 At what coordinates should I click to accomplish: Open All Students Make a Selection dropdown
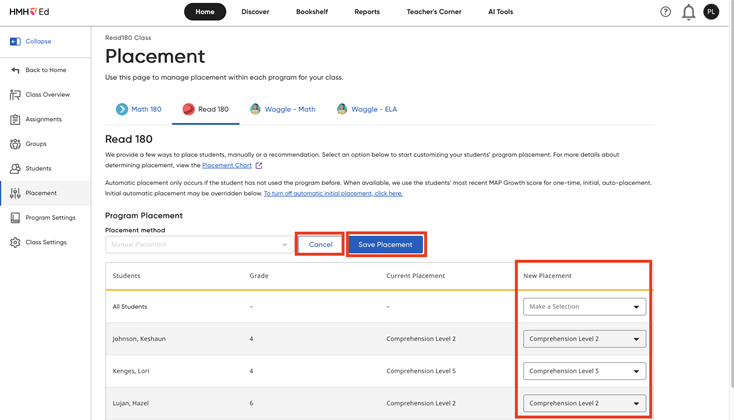pyautogui.click(x=584, y=307)
